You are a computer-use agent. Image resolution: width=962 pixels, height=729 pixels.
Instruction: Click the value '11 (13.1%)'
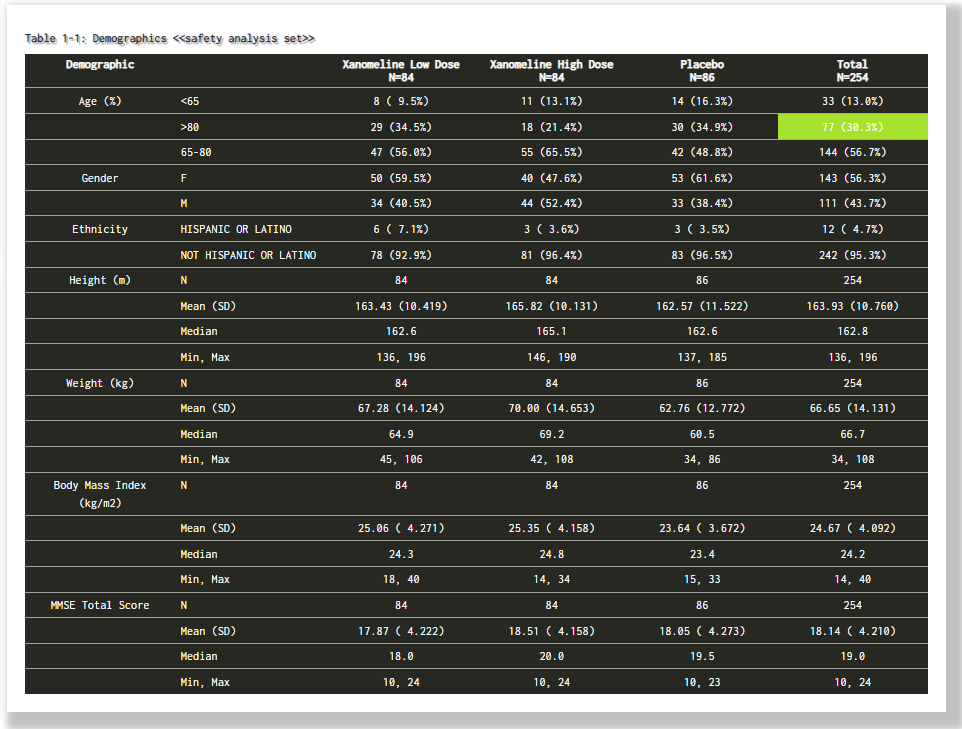[x=551, y=101]
